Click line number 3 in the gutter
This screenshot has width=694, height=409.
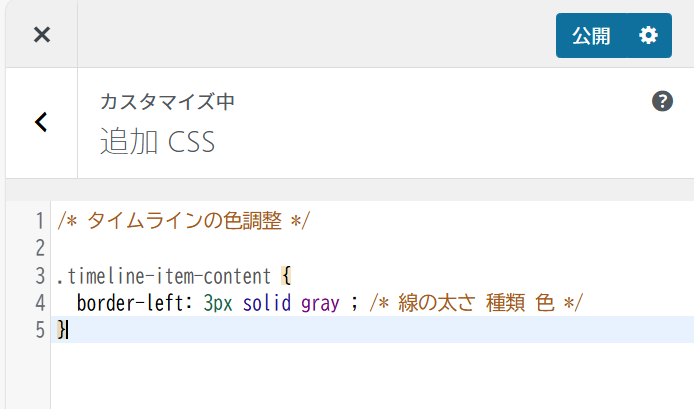pyautogui.click(x=39, y=275)
